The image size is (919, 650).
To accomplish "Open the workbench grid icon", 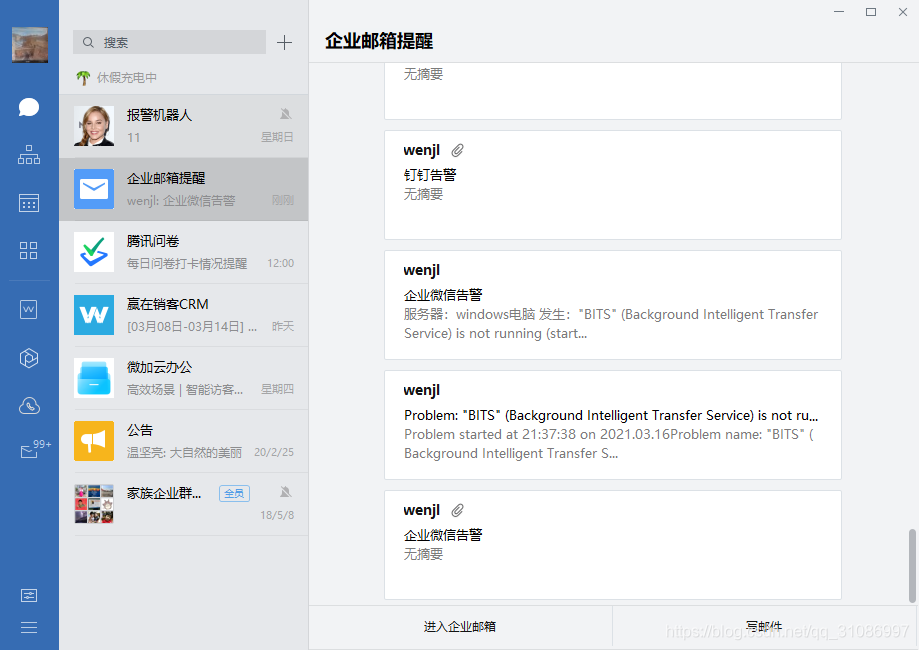I will (x=29, y=250).
